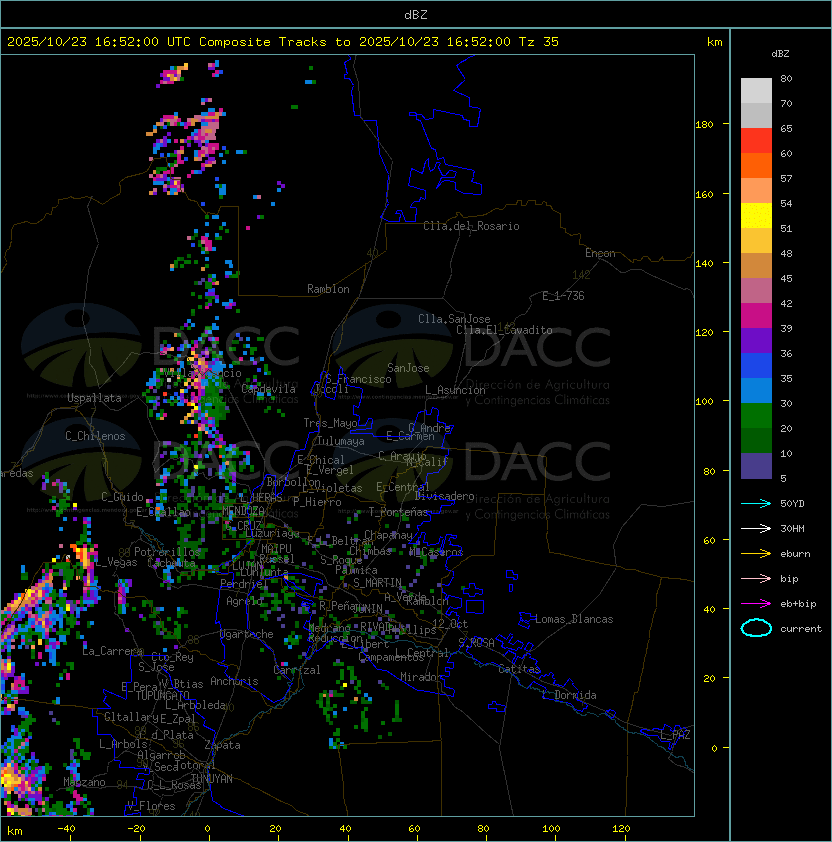This screenshot has height=842, width=832.
Task: Click the 'Potrerillos' place label
Action: point(167,552)
